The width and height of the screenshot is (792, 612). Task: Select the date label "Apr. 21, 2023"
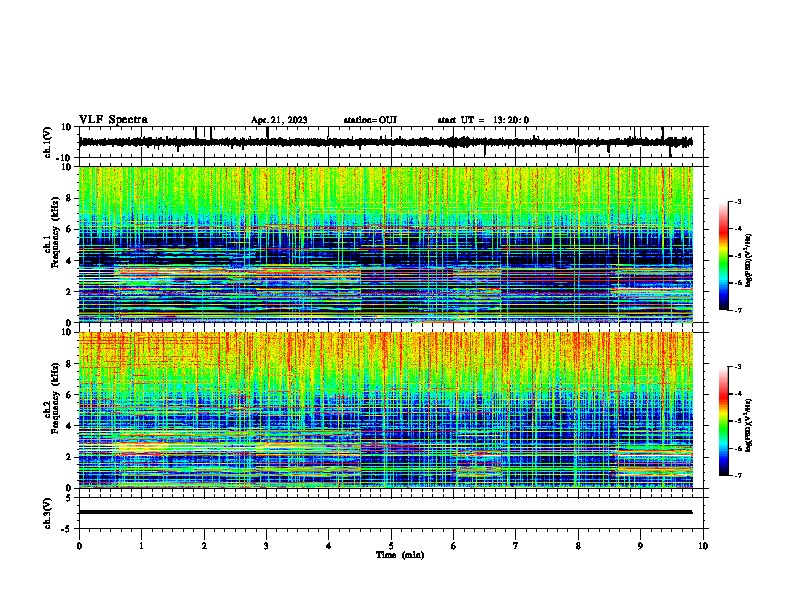pos(279,120)
